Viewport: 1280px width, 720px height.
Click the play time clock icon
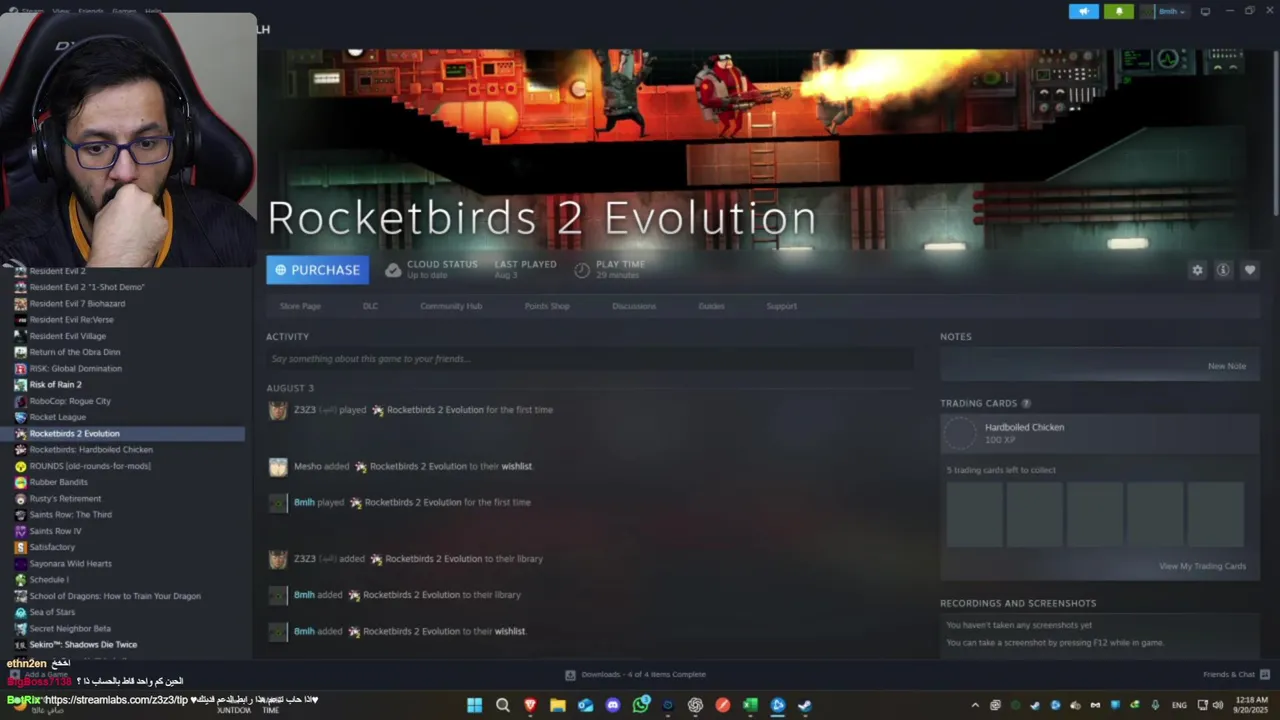(x=582, y=270)
